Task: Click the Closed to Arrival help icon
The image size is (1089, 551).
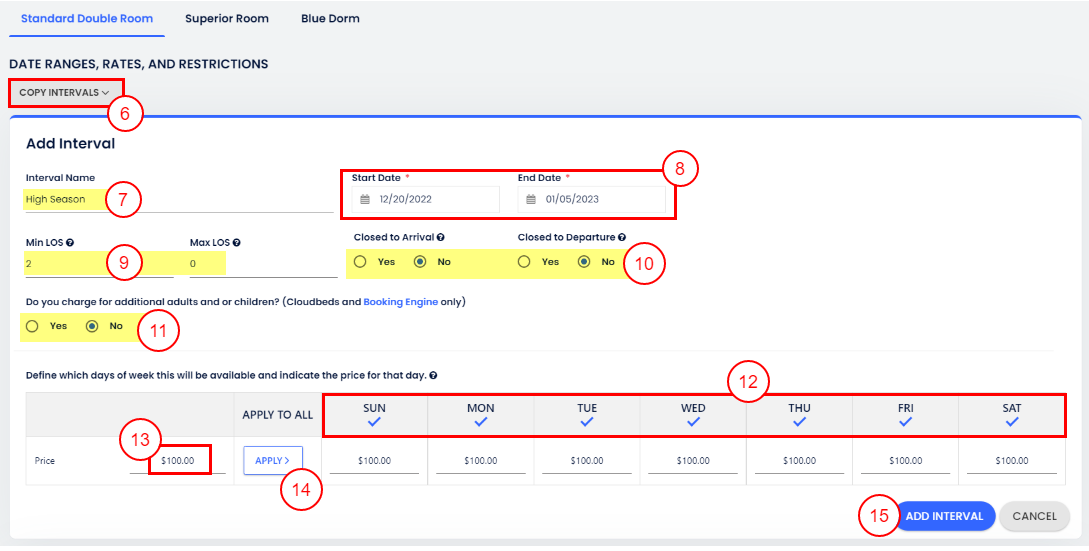Action: coord(441,238)
